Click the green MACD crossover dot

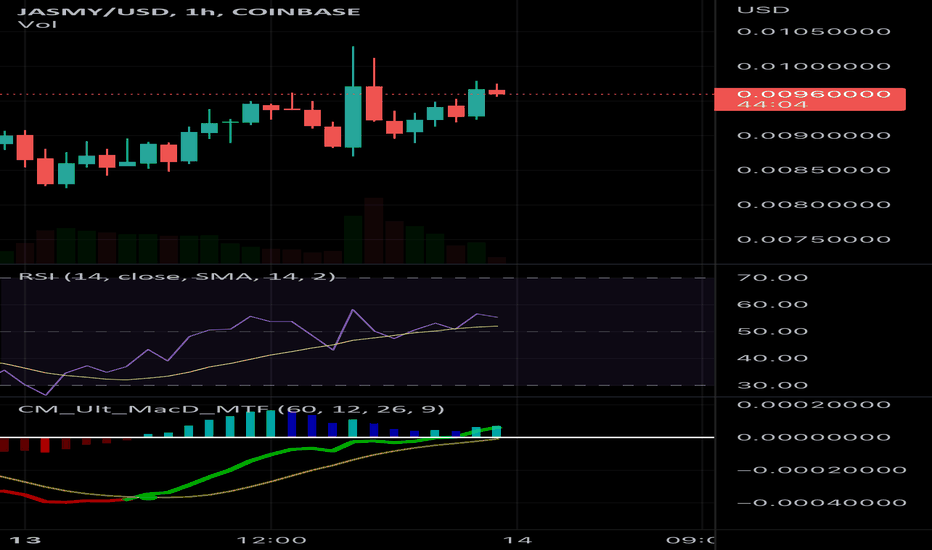(x=147, y=496)
